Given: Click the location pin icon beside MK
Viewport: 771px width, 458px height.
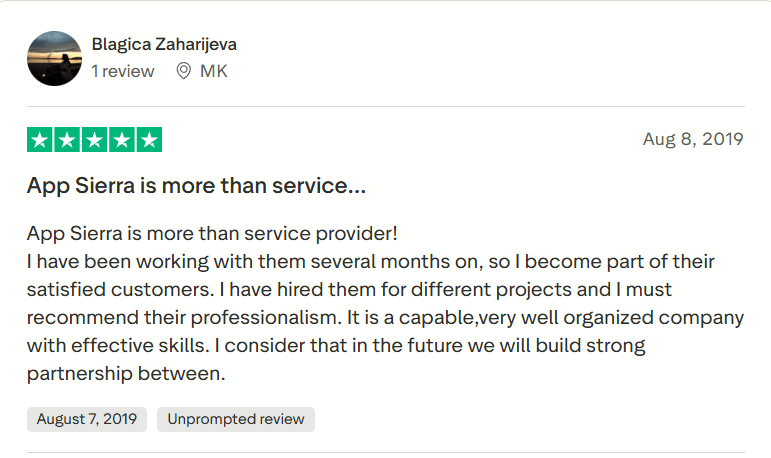Looking at the screenshot, I should click(x=183, y=71).
